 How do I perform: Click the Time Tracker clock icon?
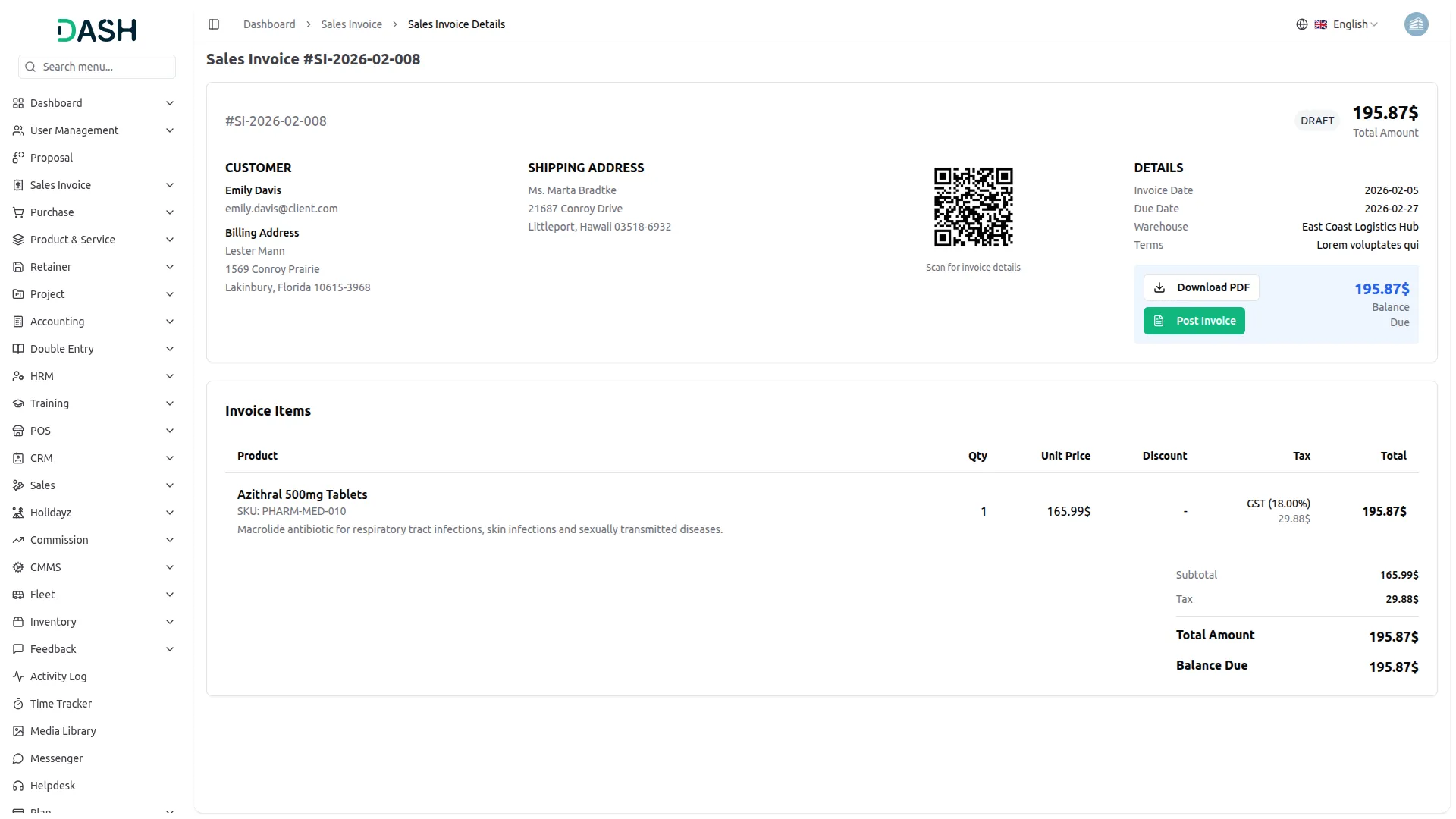tap(18, 704)
